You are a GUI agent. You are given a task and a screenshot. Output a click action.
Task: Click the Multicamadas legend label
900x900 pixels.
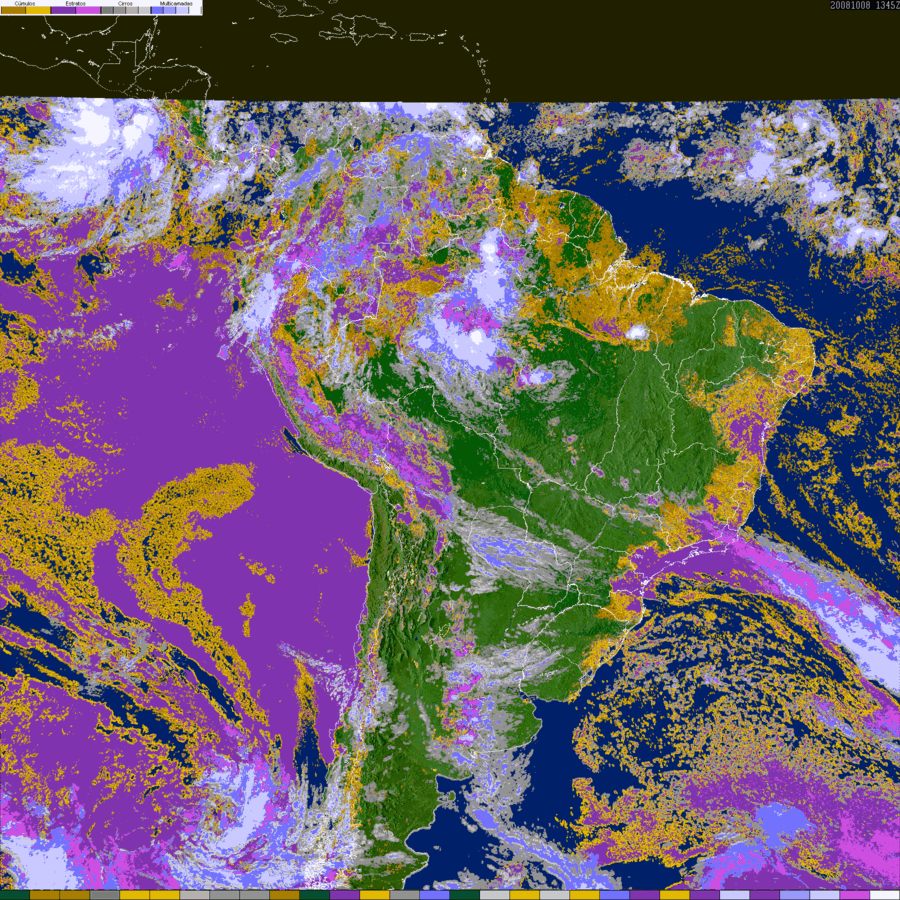pos(176,3)
